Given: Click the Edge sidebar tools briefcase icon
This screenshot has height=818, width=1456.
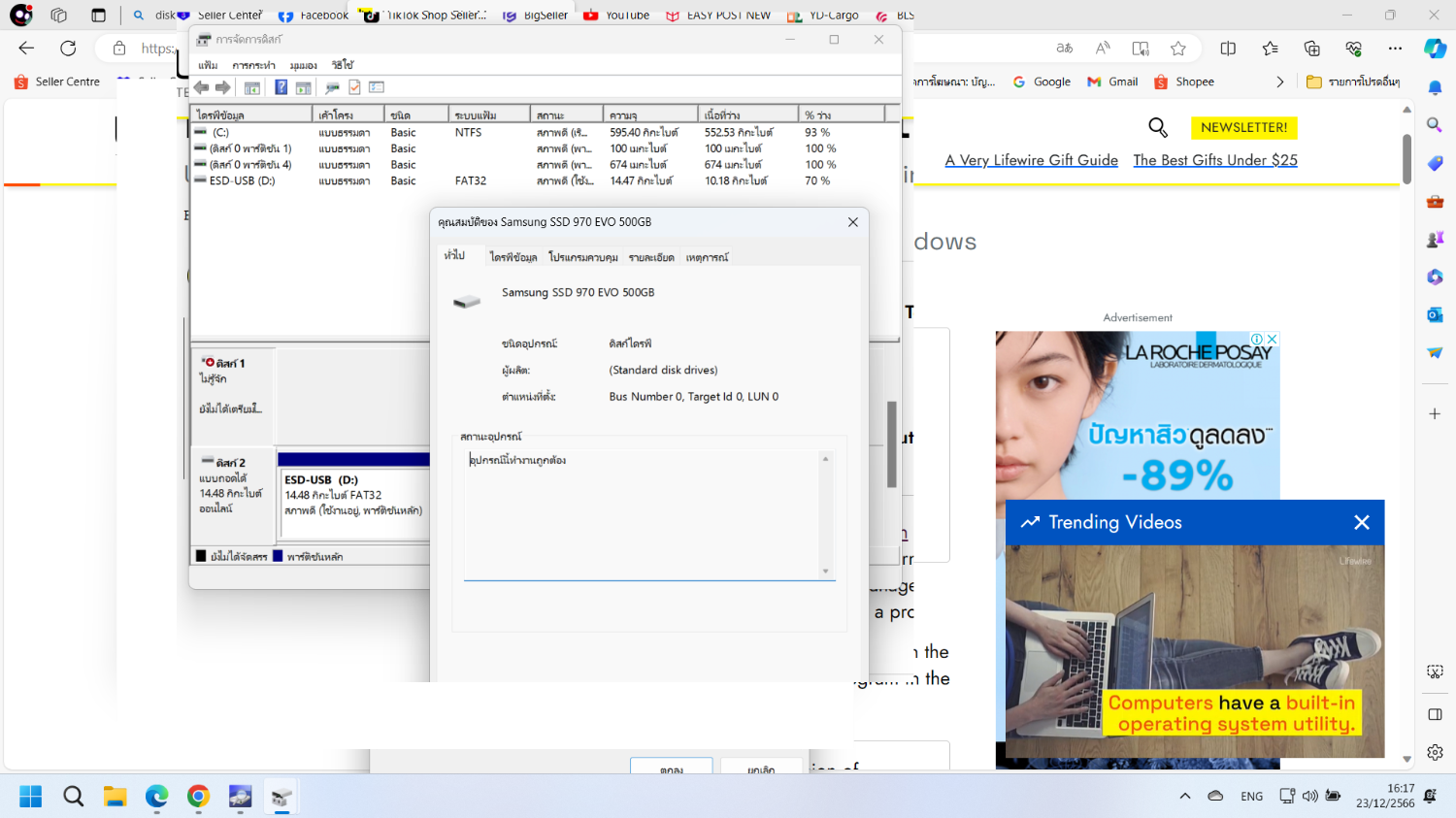Looking at the screenshot, I should pyautogui.click(x=1435, y=201).
